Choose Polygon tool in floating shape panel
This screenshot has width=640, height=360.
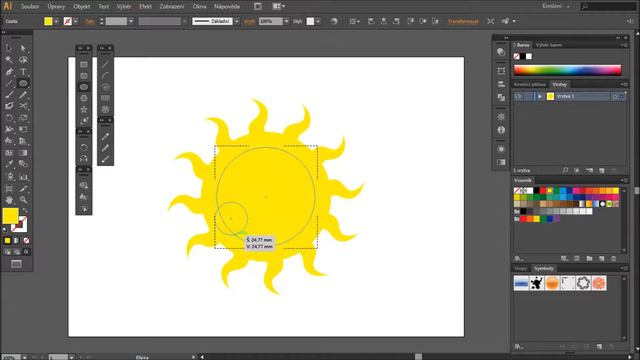pyautogui.click(x=84, y=98)
